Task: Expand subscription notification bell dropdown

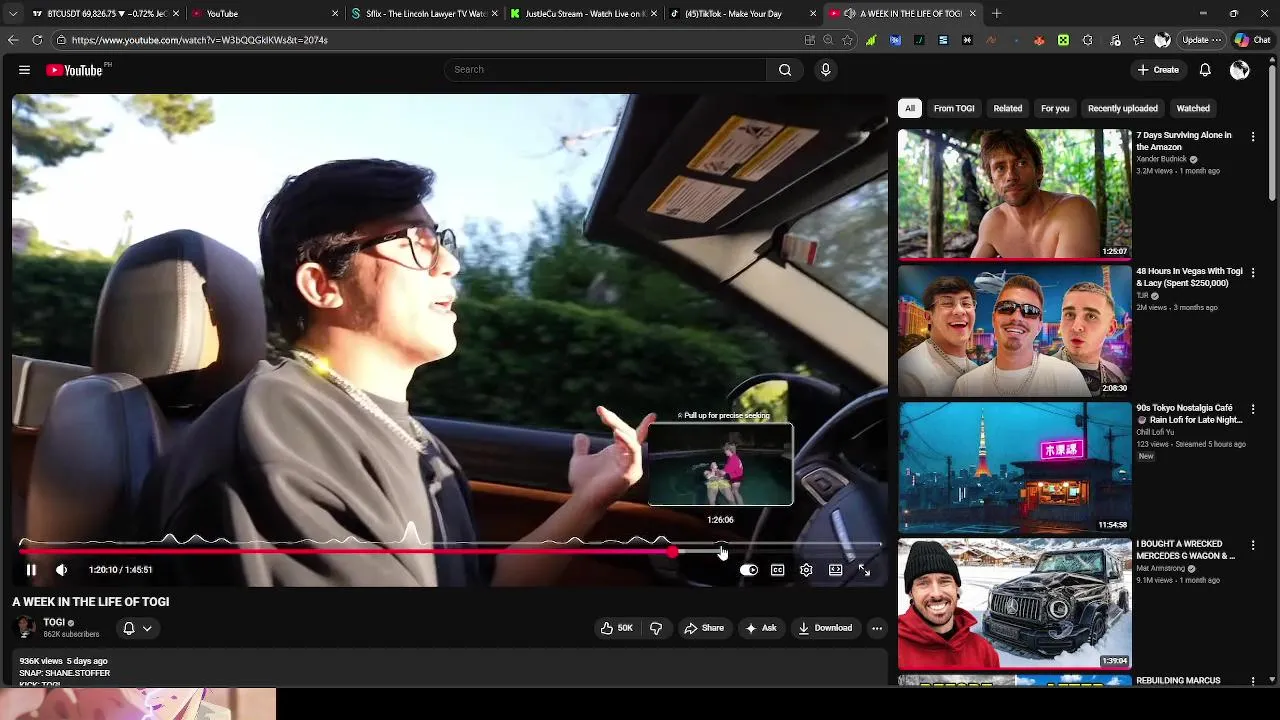Action: tap(137, 628)
